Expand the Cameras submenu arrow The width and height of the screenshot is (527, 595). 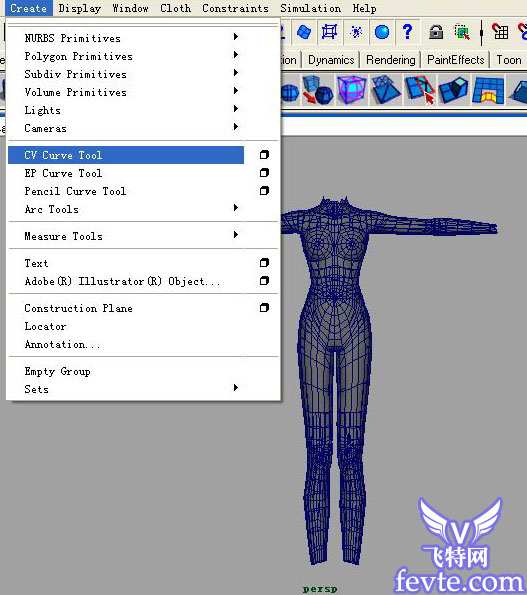236,126
